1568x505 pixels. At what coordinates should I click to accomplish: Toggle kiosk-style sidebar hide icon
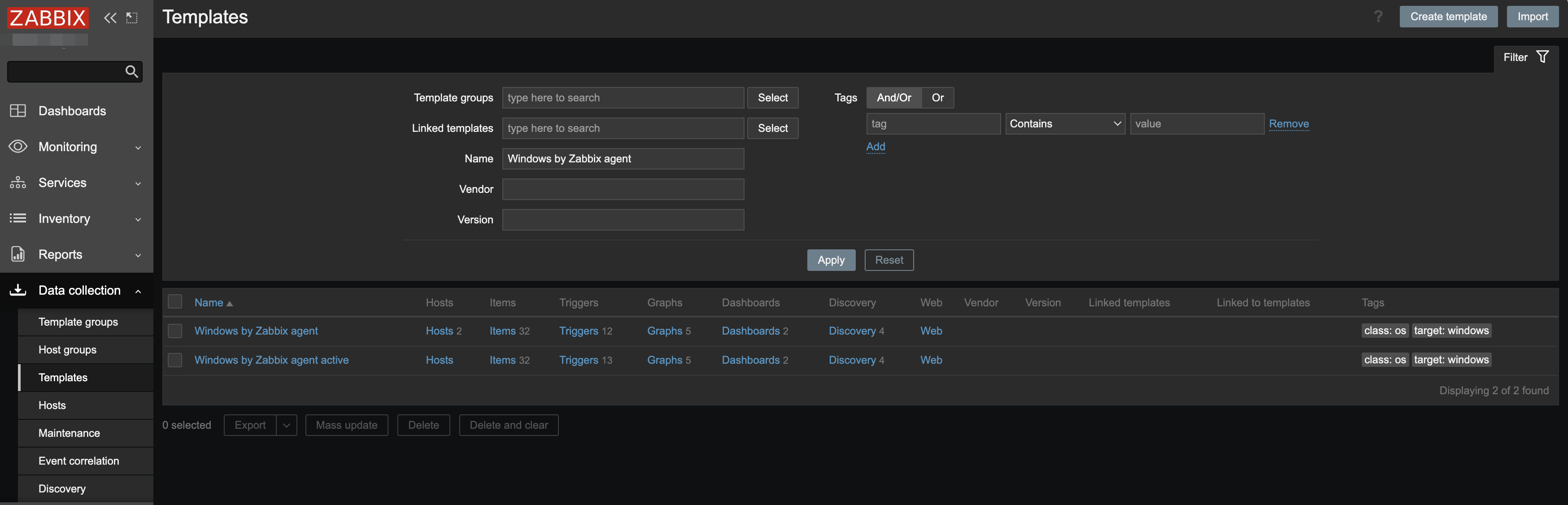coord(132,17)
